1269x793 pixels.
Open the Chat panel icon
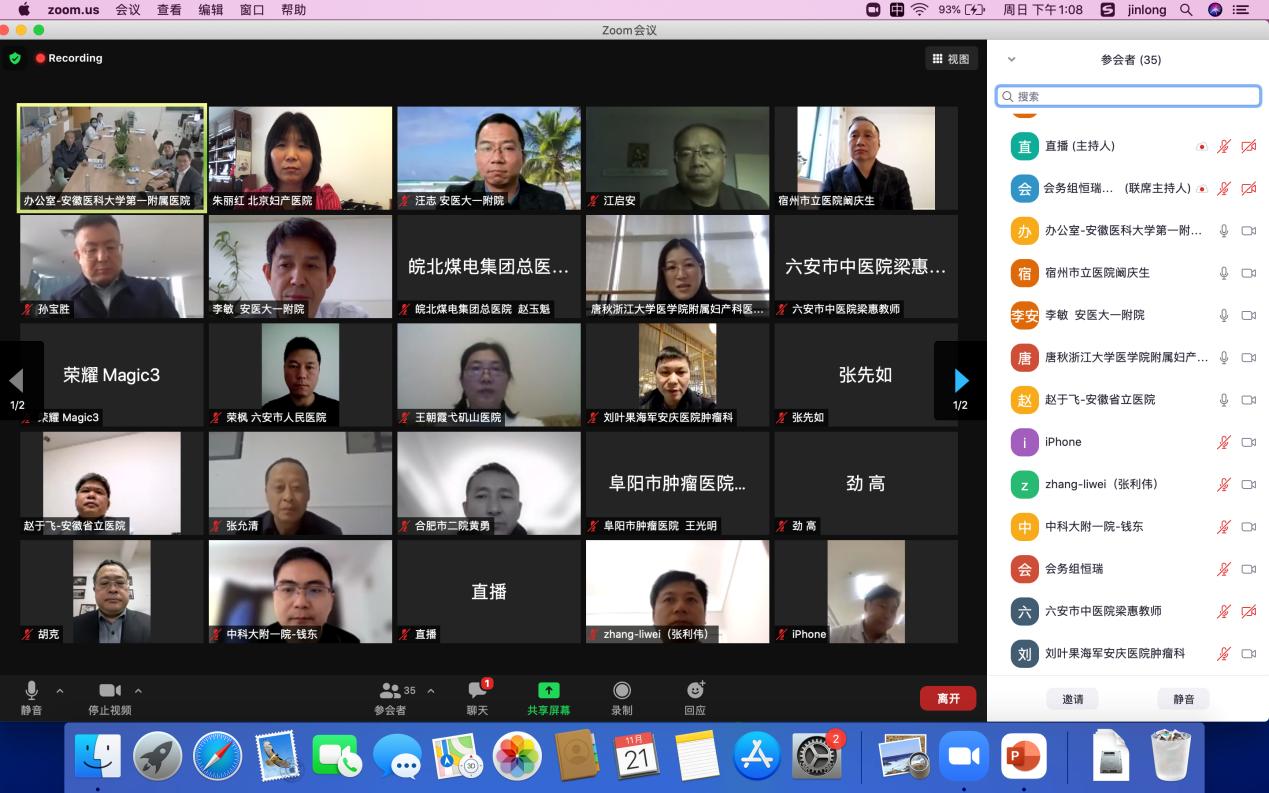477,691
